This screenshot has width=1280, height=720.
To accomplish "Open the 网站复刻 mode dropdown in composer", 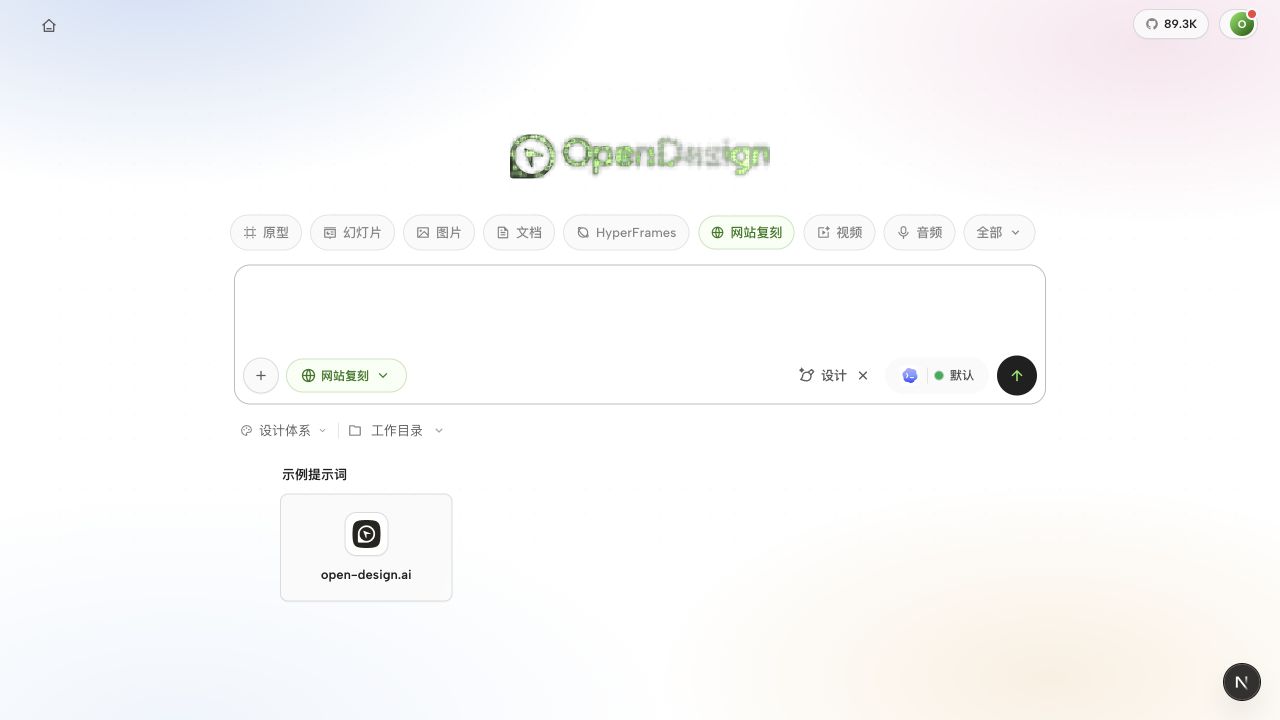I will [x=346, y=376].
